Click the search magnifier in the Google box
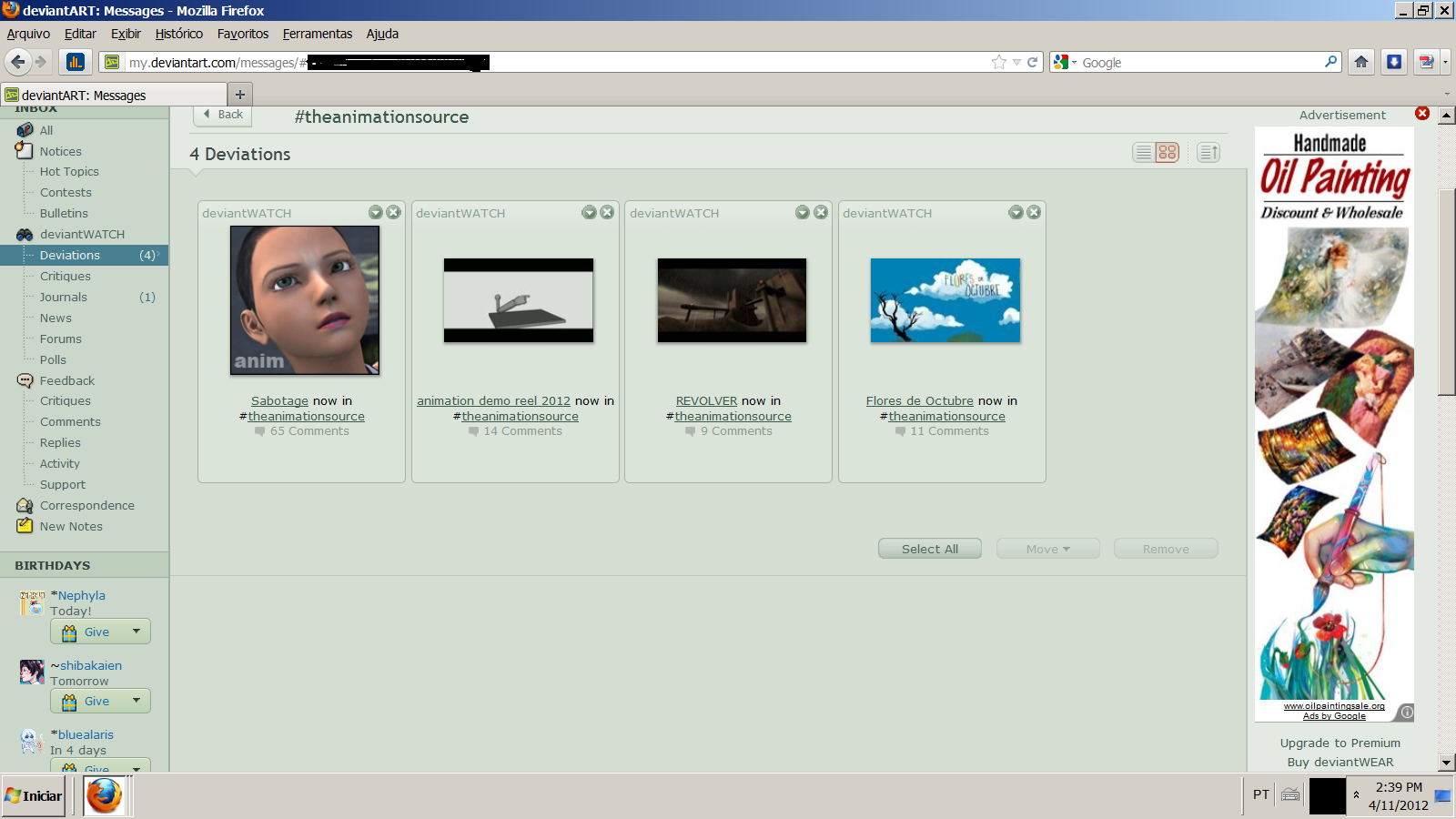Image resolution: width=1456 pixels, height=819 pixels. click(1331, 62)
